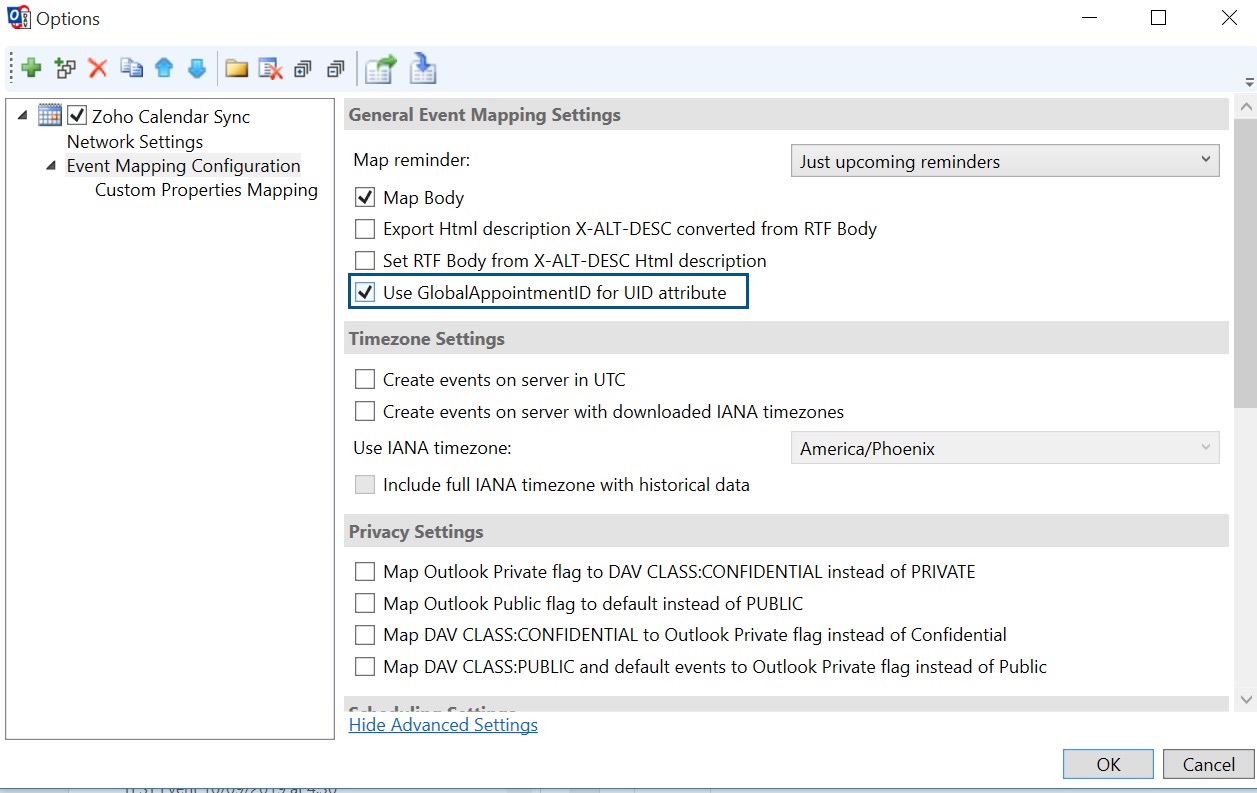Click the add multiple profiles icon
The width and height of the screenshot is (1257, 793).
click(x=65, y=68)
